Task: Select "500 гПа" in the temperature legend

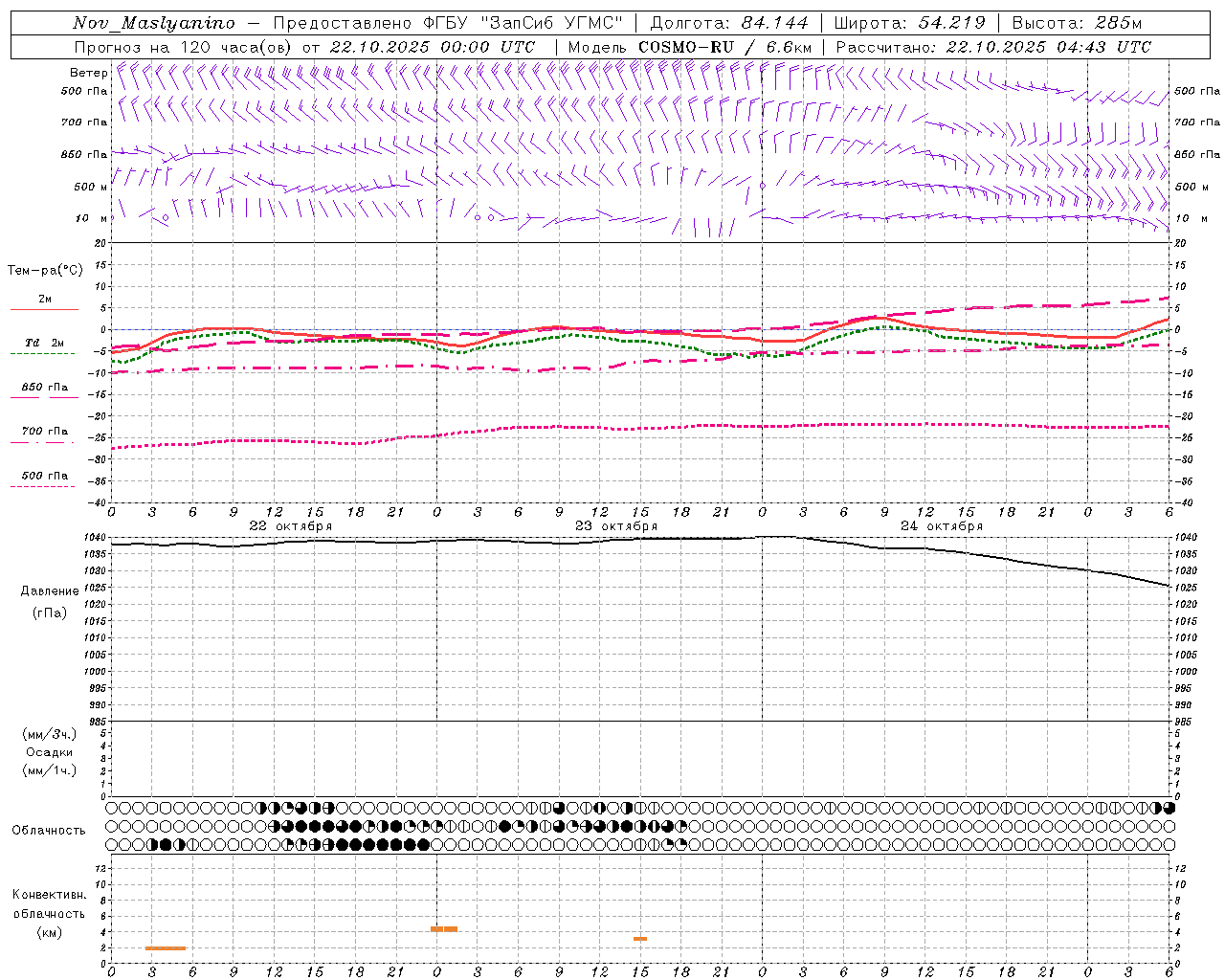Action: 45,476
